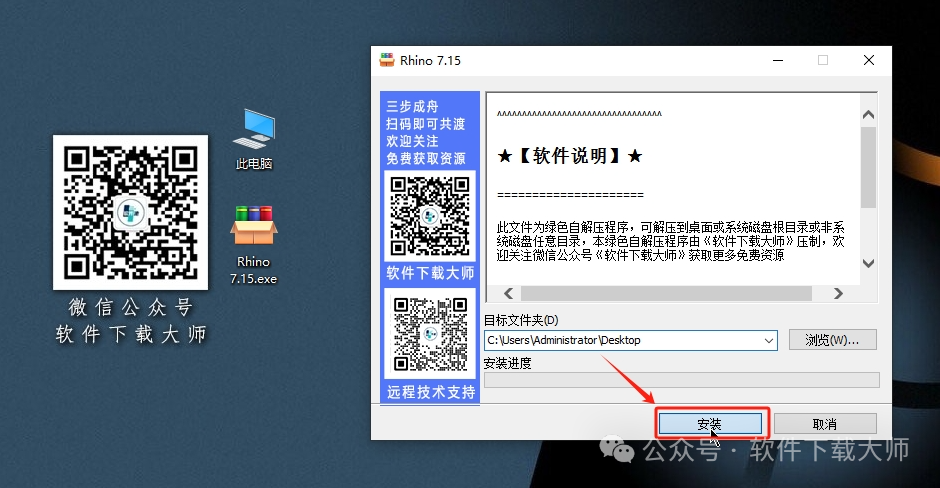
Task: Click the horizontal scrollbar right arrow
Action: (838, 293)
